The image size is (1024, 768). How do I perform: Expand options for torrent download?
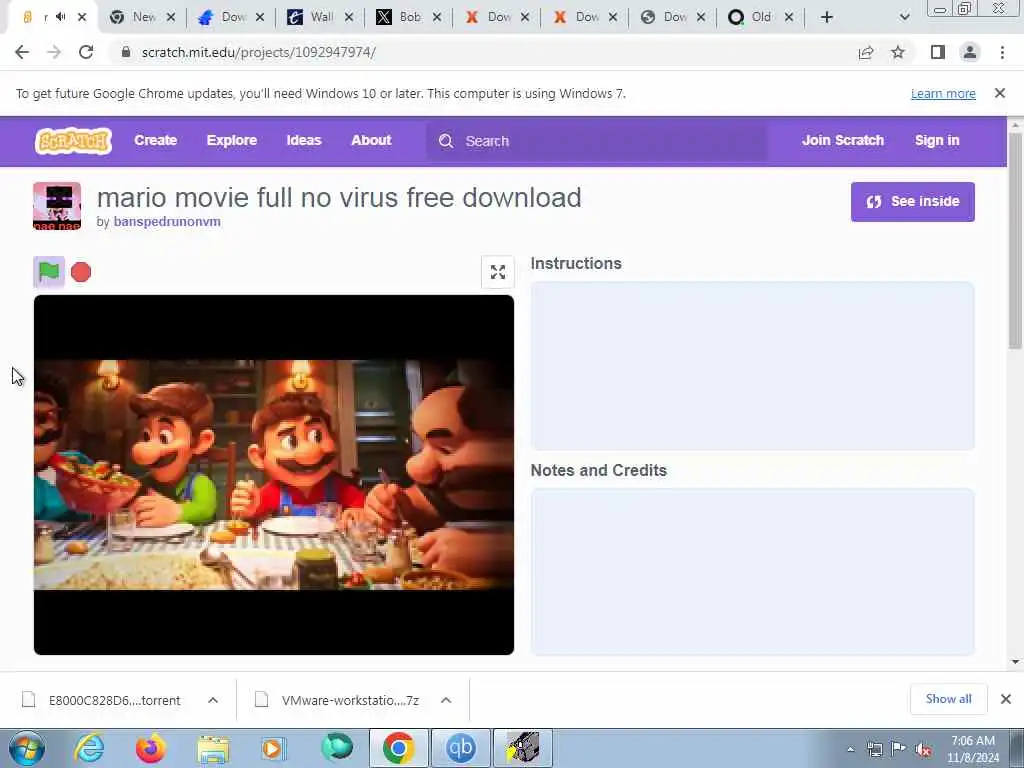[x=213, y=700]
